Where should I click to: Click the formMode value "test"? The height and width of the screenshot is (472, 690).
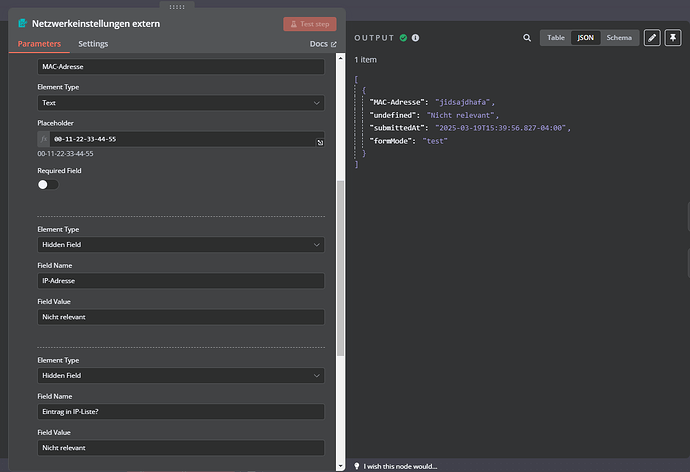435,141
